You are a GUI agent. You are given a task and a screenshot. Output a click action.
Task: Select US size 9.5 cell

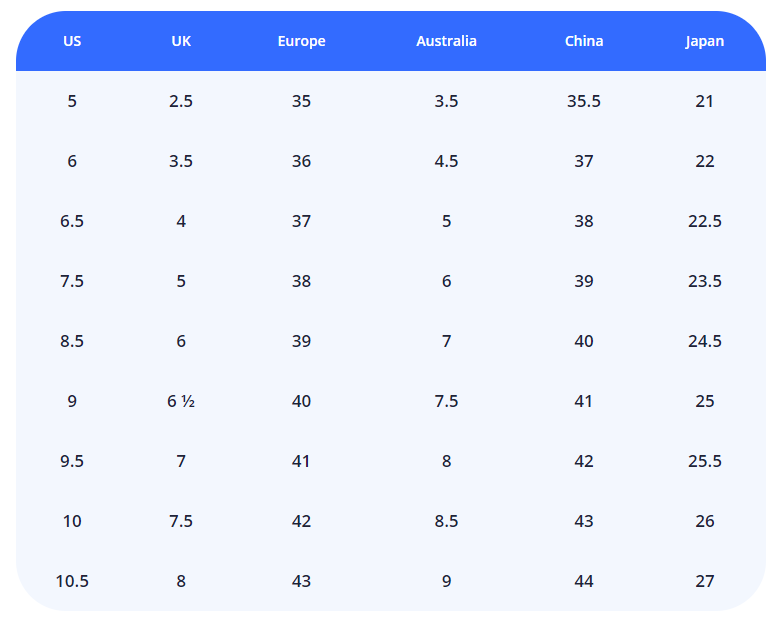(72, 461)
